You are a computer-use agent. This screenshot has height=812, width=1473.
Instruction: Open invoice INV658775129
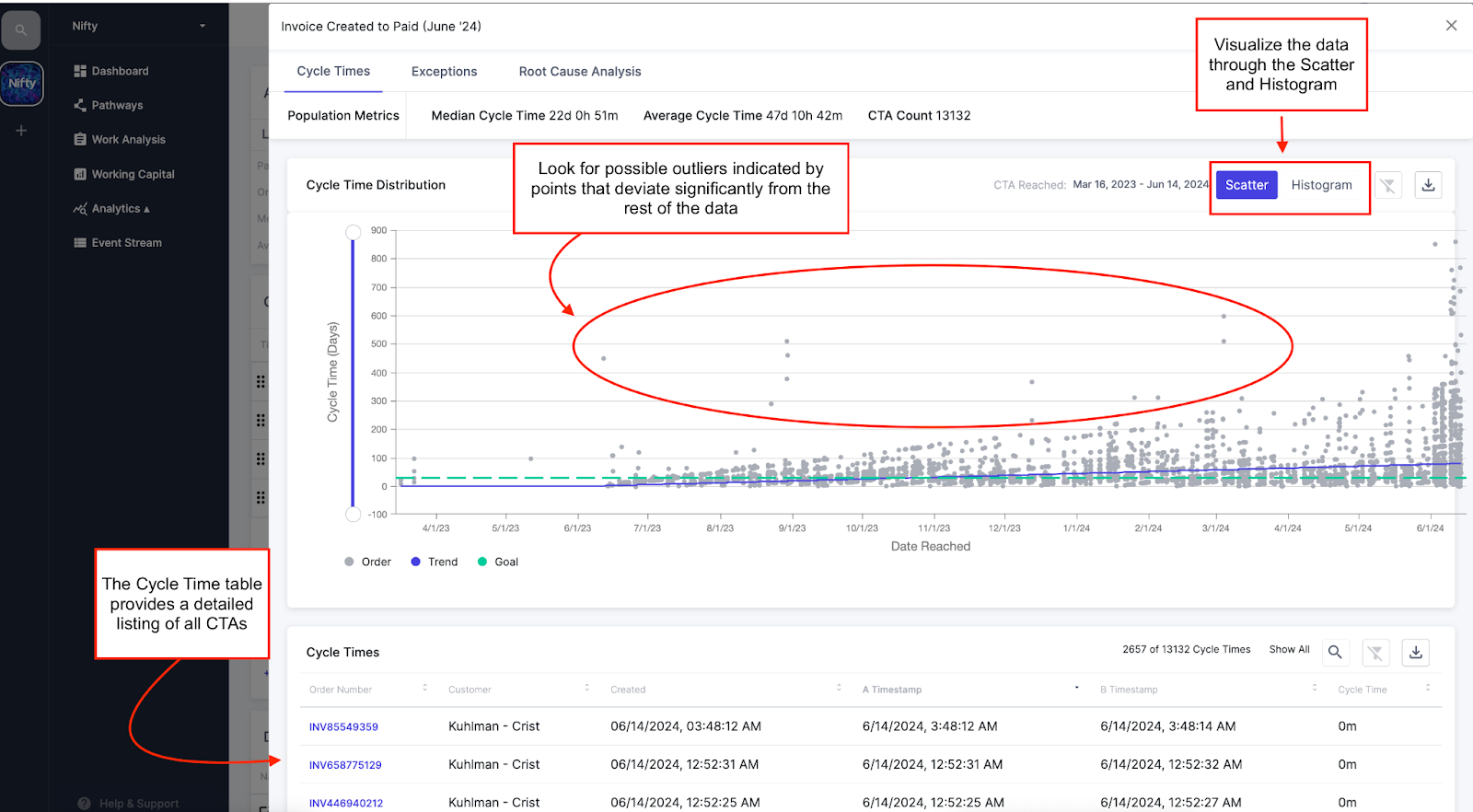click(x=345, y=765)
